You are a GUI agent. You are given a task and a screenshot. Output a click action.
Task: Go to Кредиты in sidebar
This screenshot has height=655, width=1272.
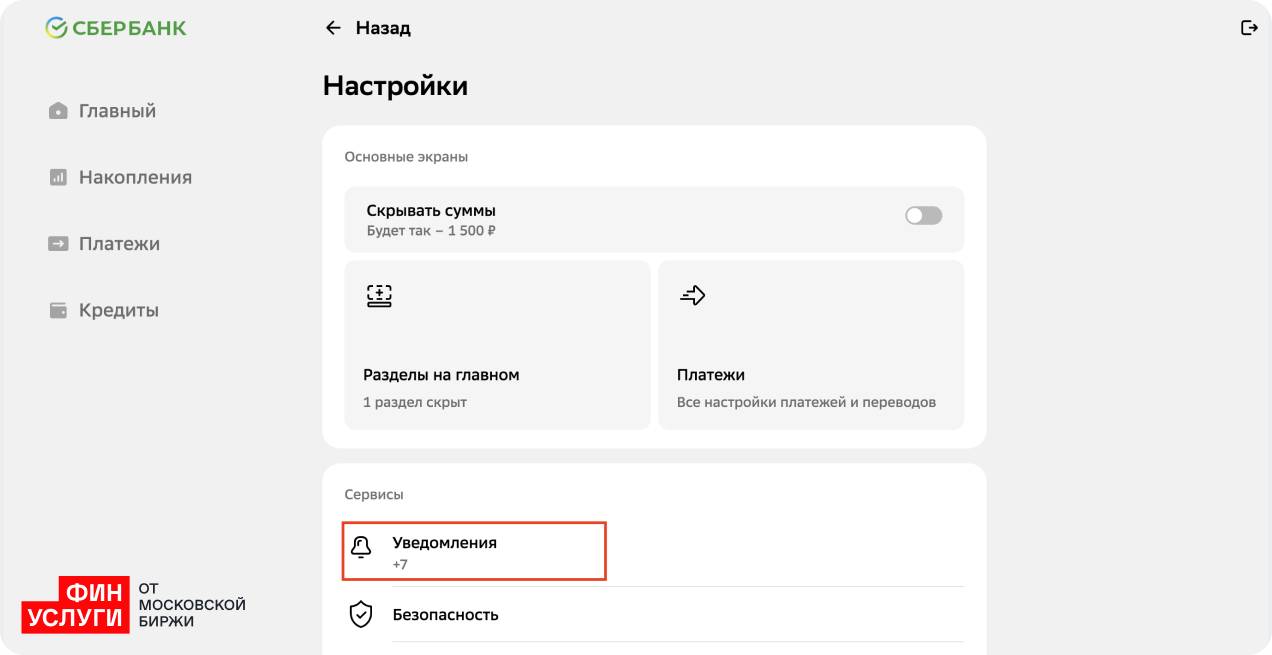coord(118,310)
